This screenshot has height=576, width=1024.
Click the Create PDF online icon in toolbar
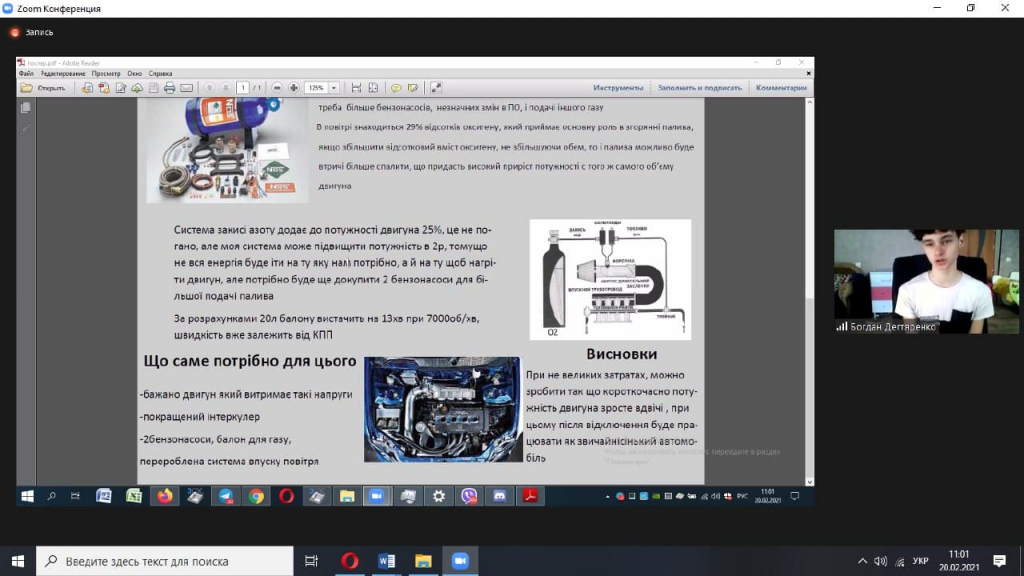coord(104,88)
